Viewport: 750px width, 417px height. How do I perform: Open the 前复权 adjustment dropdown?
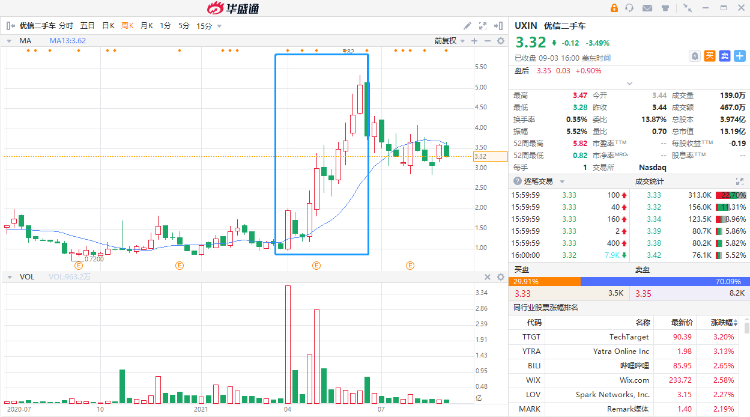[450, 41]
